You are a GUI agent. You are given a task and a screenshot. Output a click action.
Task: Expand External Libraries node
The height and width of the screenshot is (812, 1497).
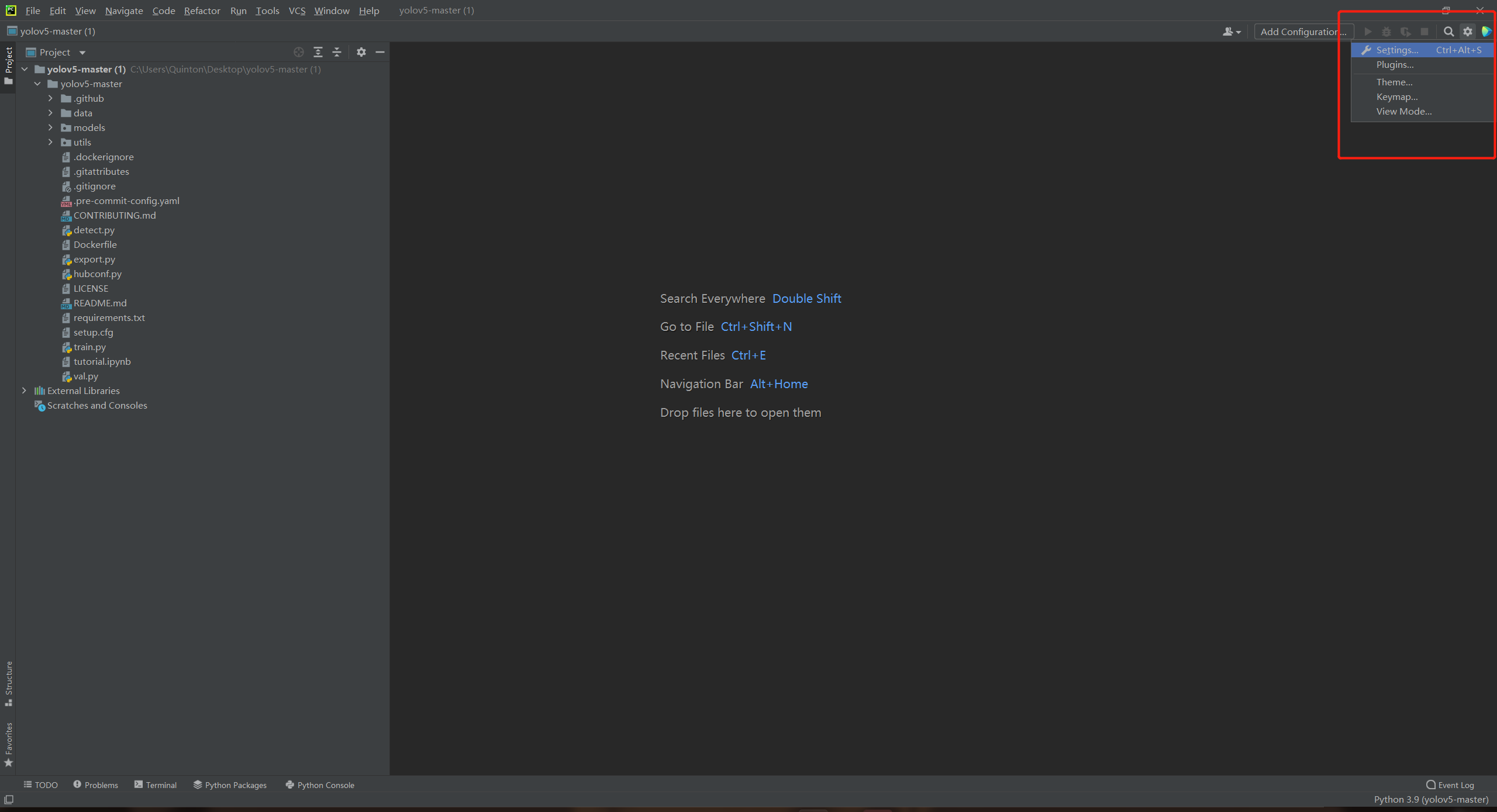24,391
